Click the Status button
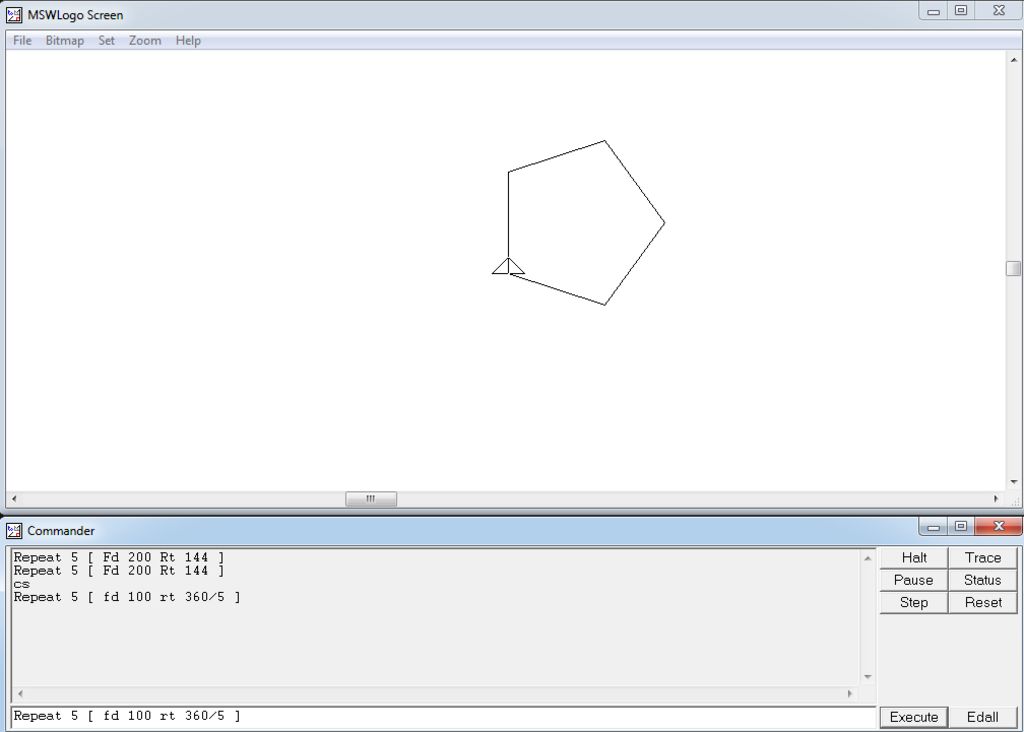The width and height of the screenshot is (1024, 732). (982, 580)
